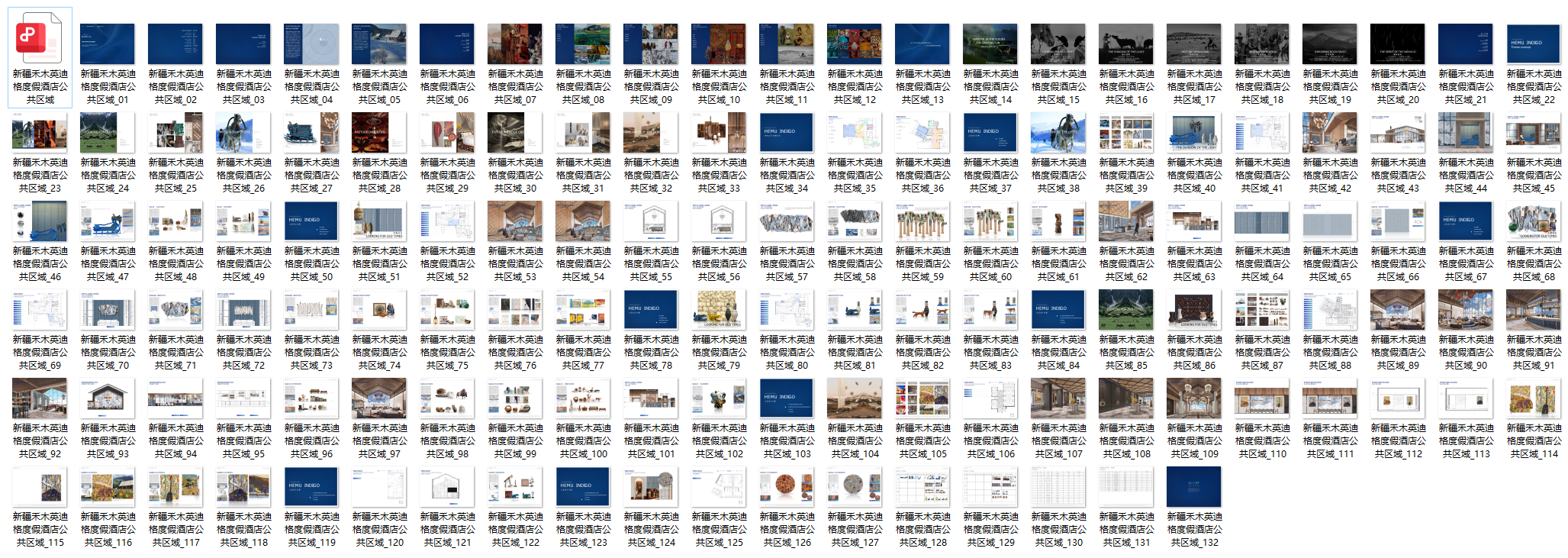Click the interior rendering thumbnail ending _53
This screenshot has height=558, width=1568.
tap(515, 221)
